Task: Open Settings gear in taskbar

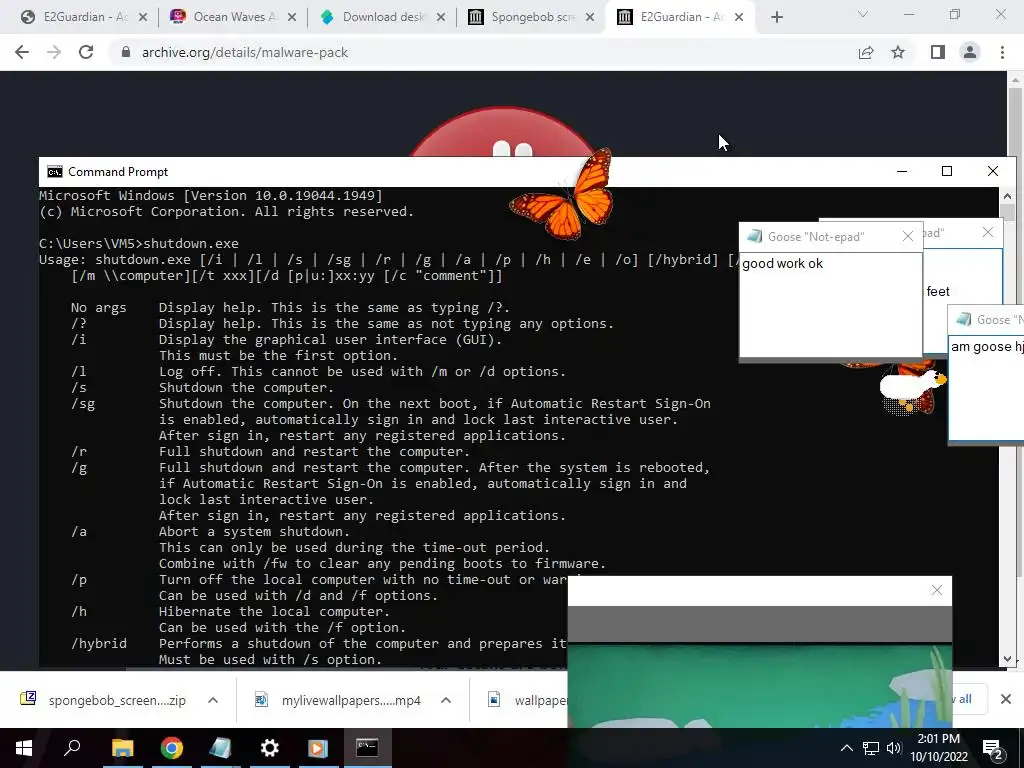Action: (269, 748)
